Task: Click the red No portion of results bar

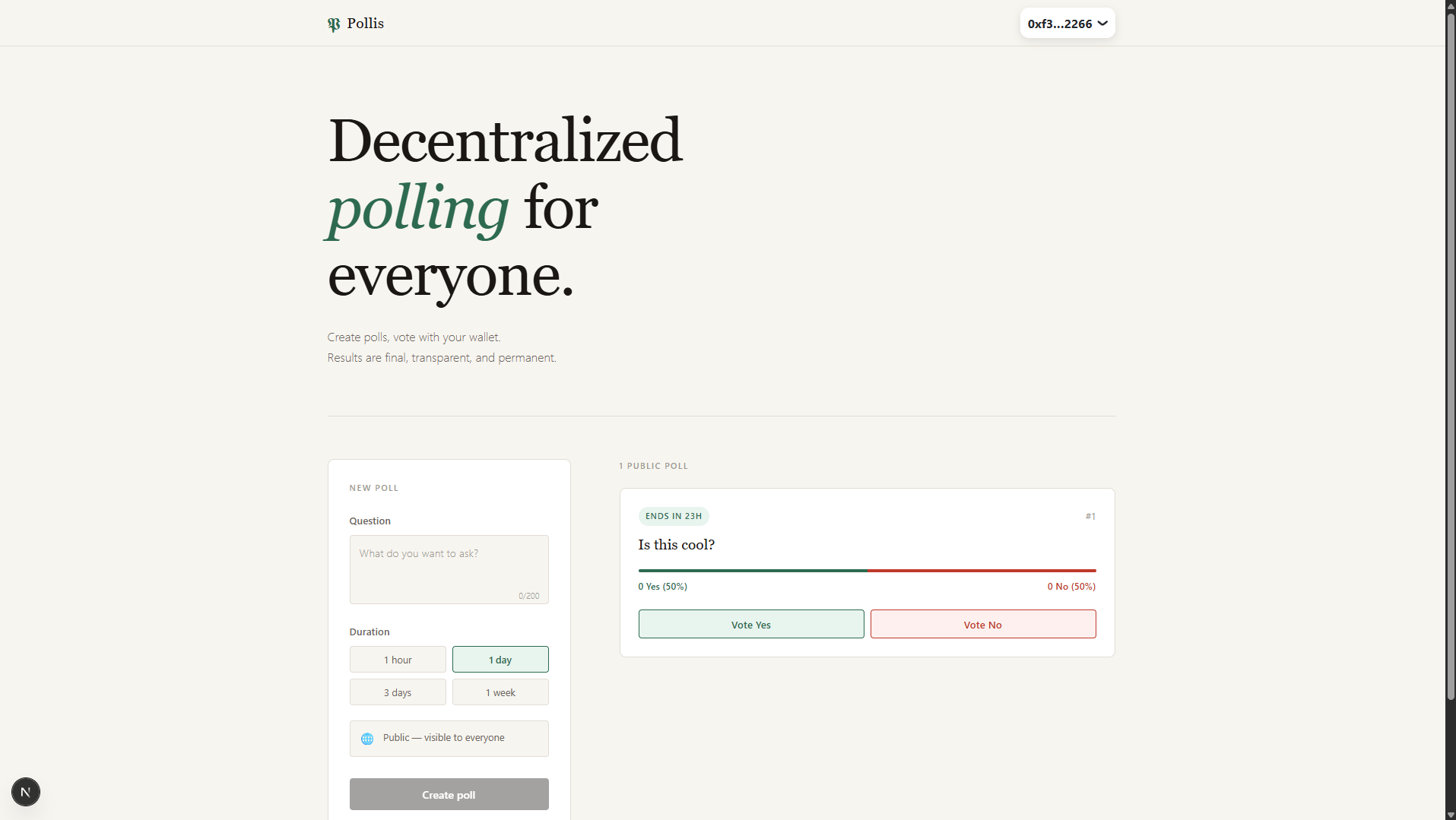Action: [981, 570]
